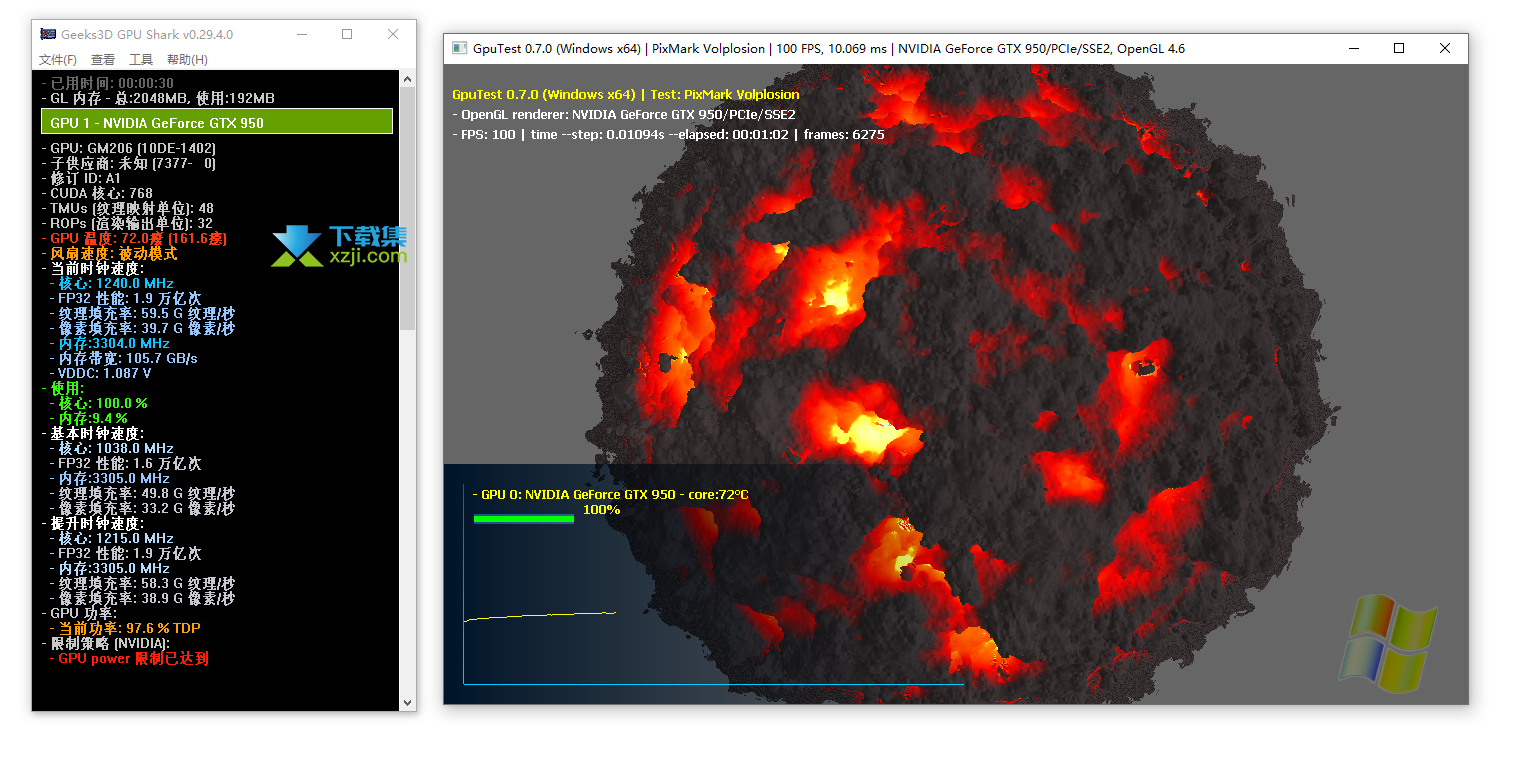Image resolution: width=1522 pixels, height=767 pixels.
Task: Click the 'OpenGL renderer' overlay line
Action: click(623, 114)
